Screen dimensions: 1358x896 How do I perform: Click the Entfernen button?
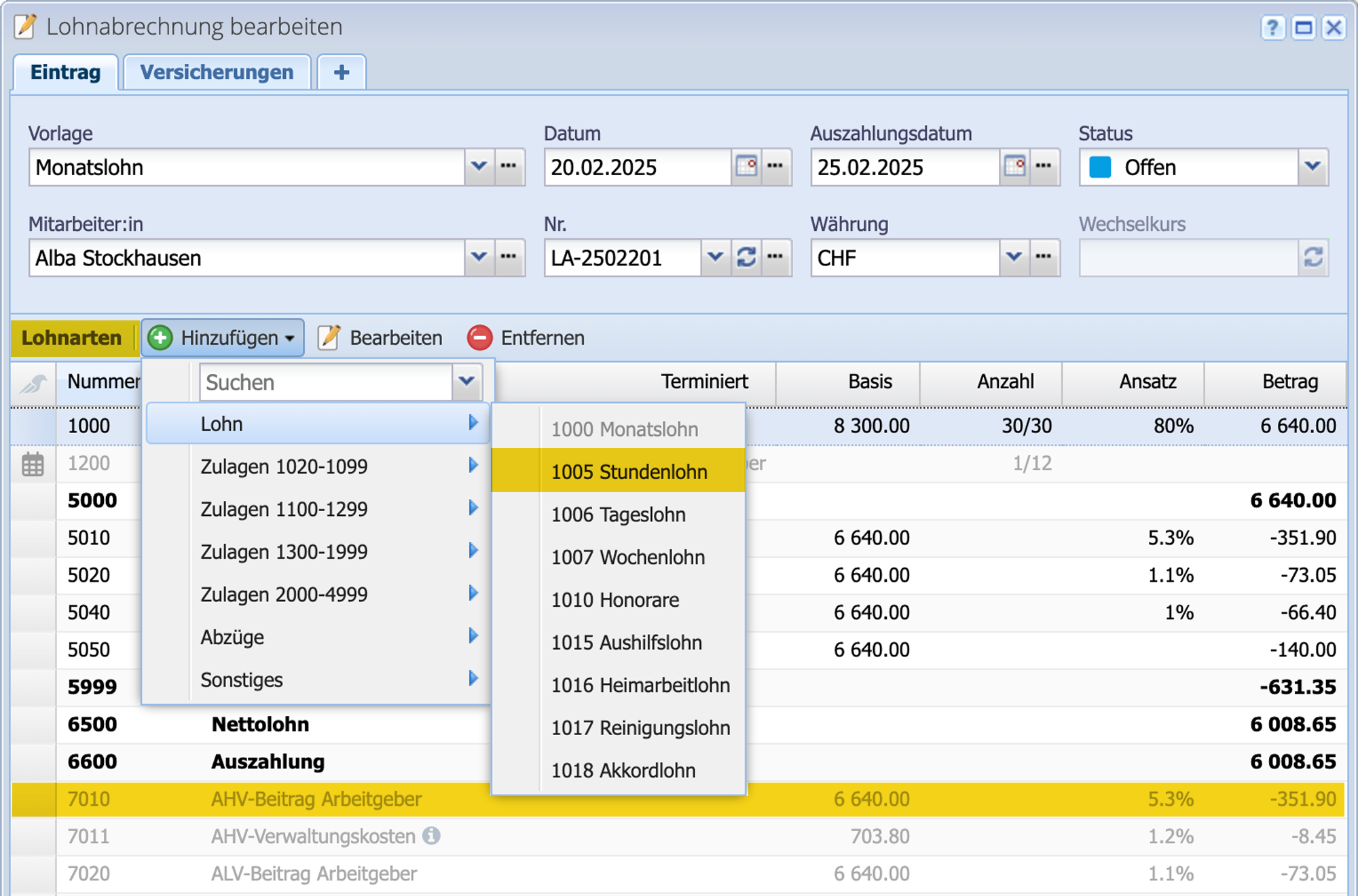coord(526,338)
